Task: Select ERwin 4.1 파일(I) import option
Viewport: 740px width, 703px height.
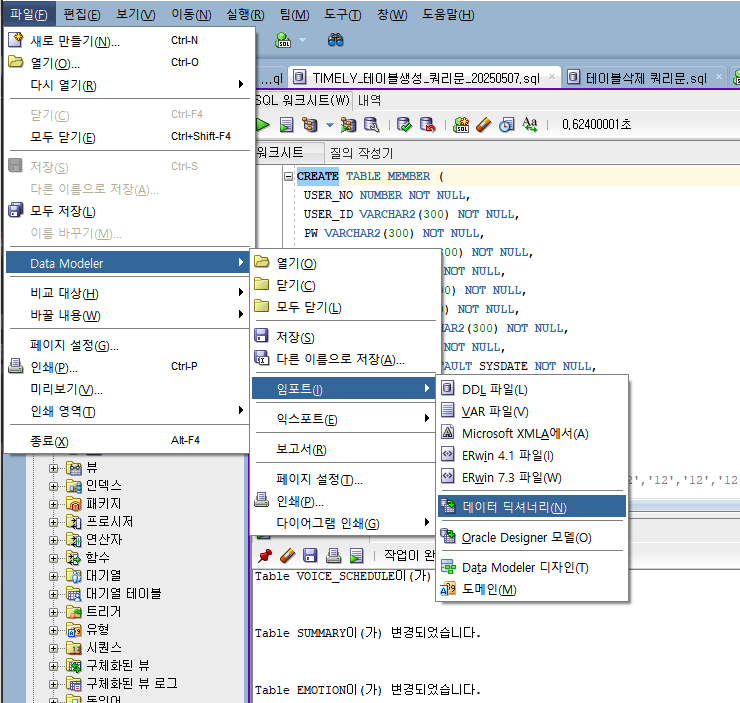Action: click(x=532, y=455)
